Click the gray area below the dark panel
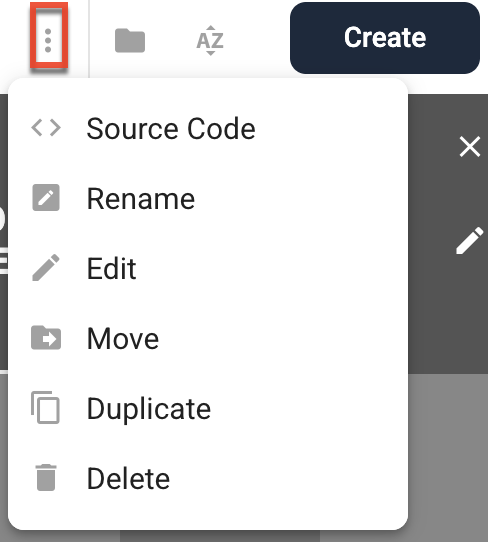The width and height of the screenshot is (488, 542). pyautogui.click(x=448, y=456)
